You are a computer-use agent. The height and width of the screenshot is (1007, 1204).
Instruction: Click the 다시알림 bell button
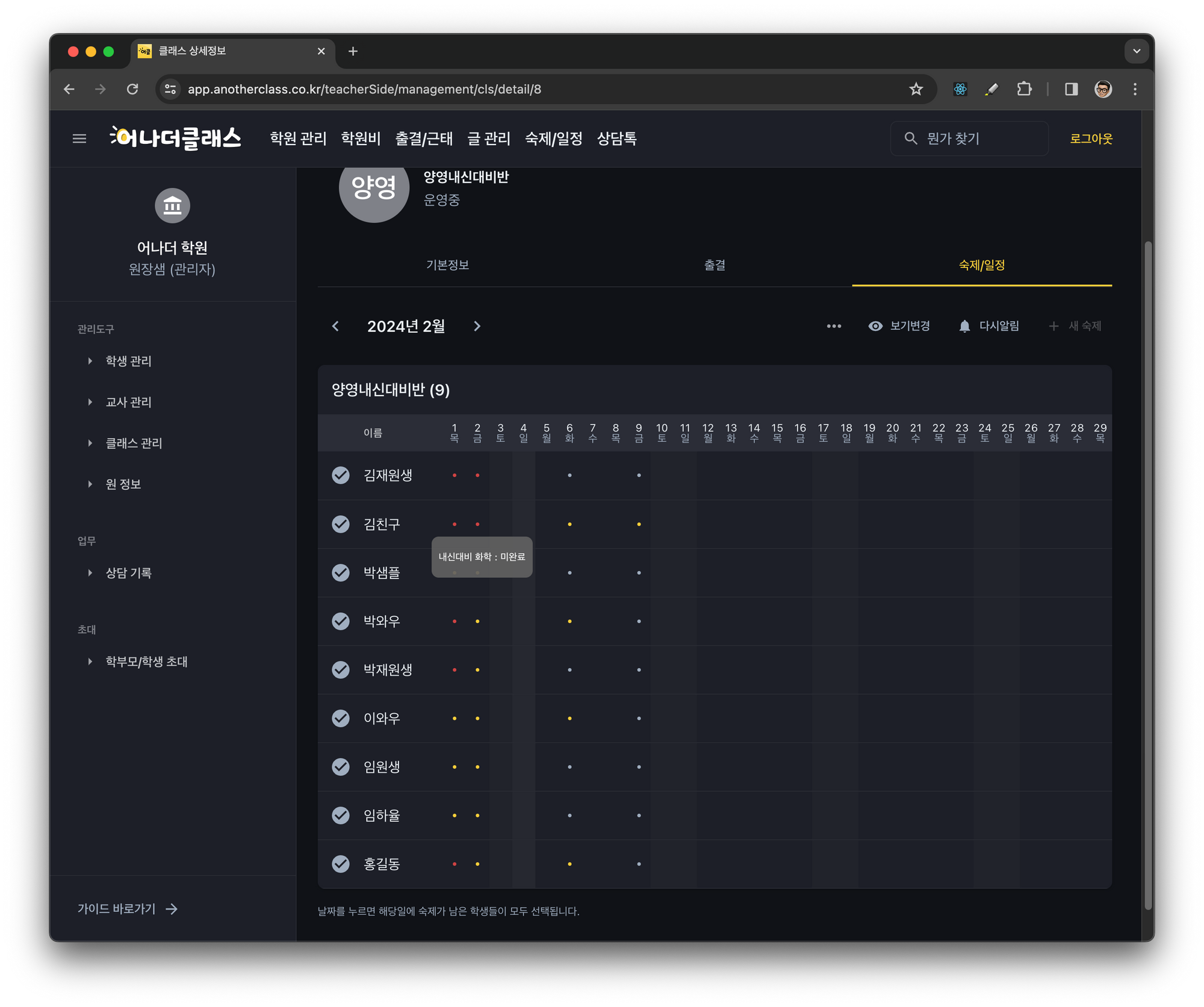pos(989,326)
